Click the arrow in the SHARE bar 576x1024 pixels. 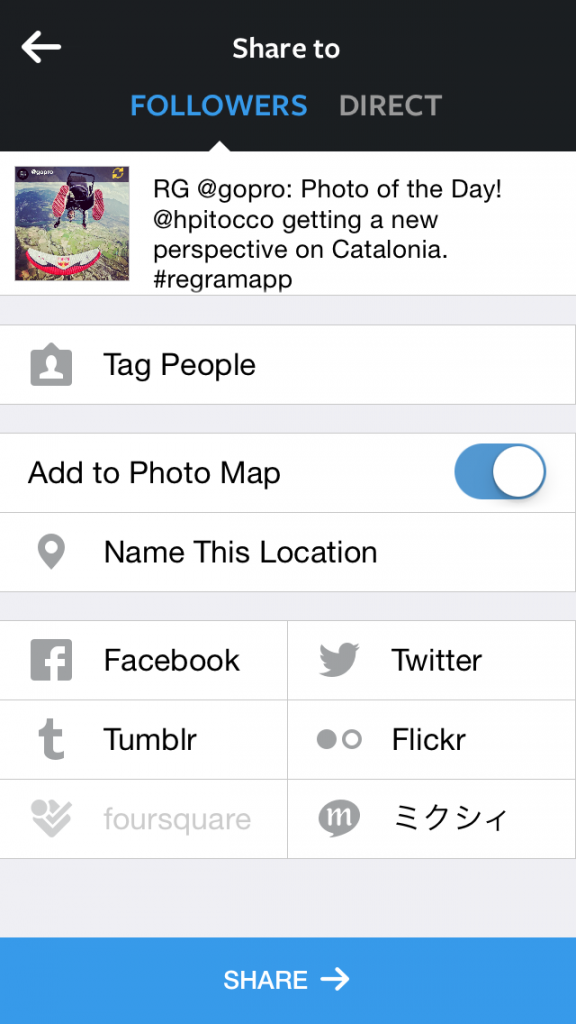pos(335,980)
